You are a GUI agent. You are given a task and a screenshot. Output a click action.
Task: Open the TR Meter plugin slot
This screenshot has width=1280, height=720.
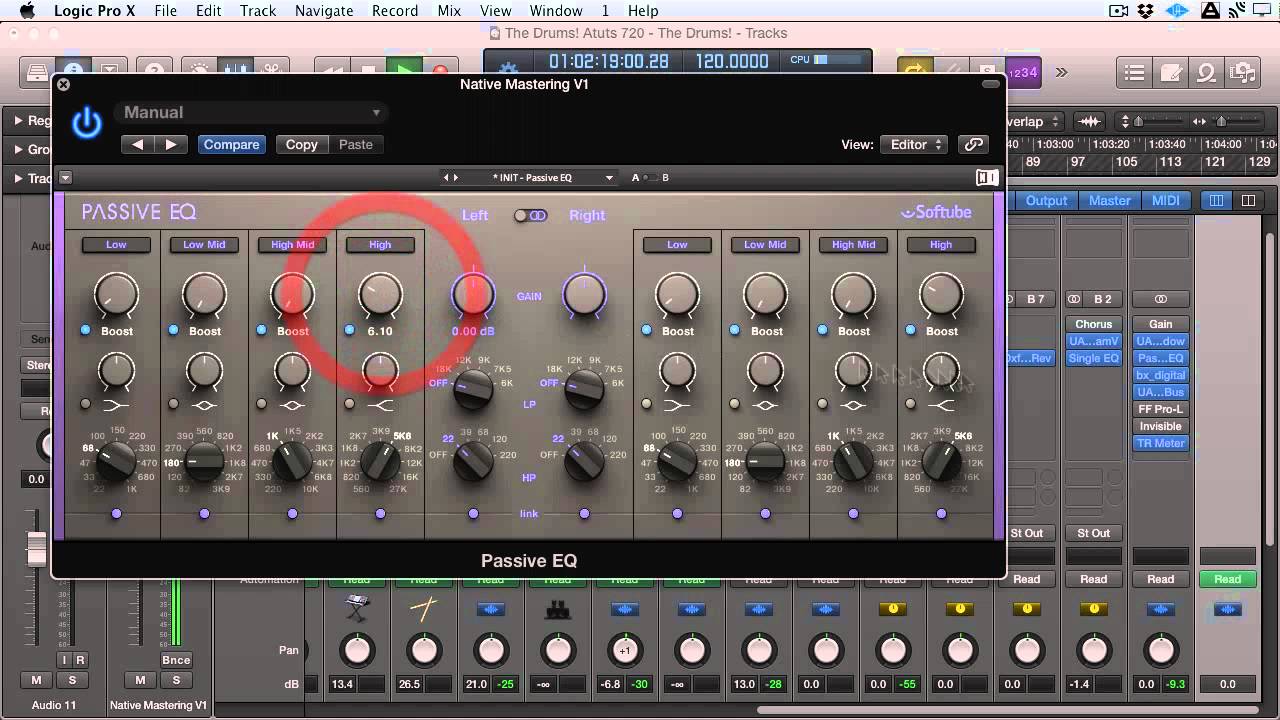click(x=1160, y=443)
